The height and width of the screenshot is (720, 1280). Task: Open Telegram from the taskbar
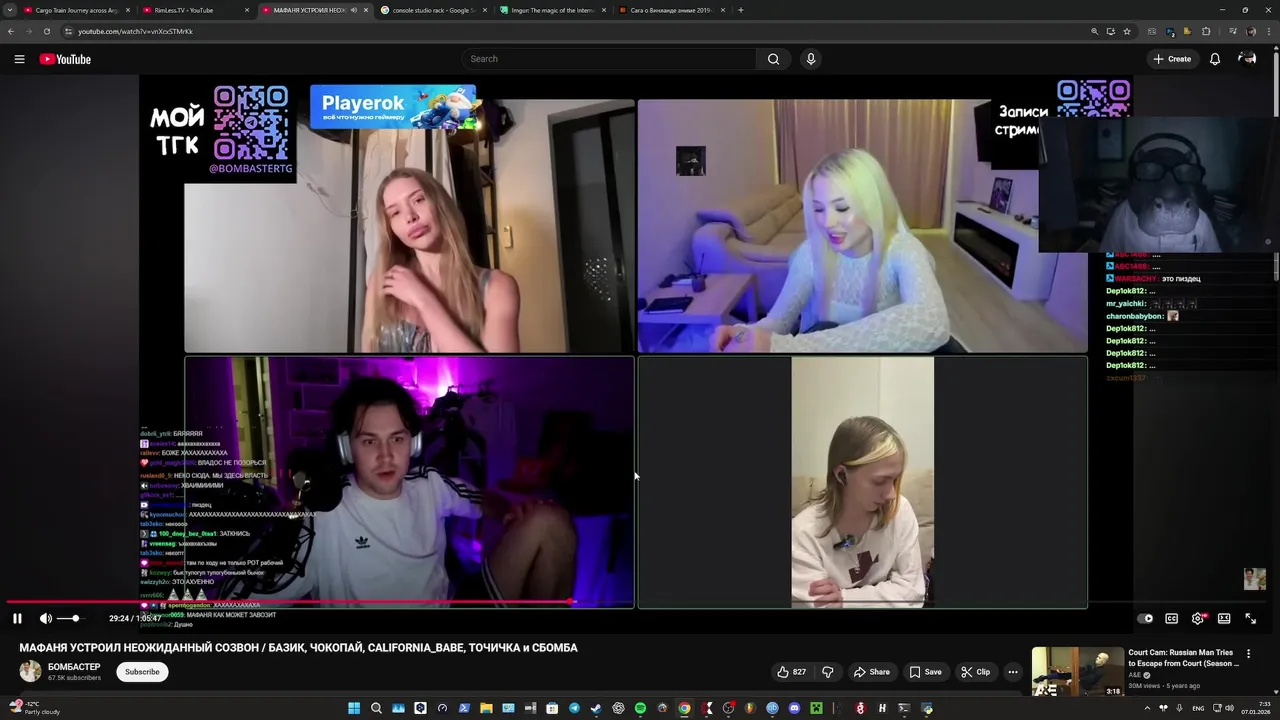(574, 708)
